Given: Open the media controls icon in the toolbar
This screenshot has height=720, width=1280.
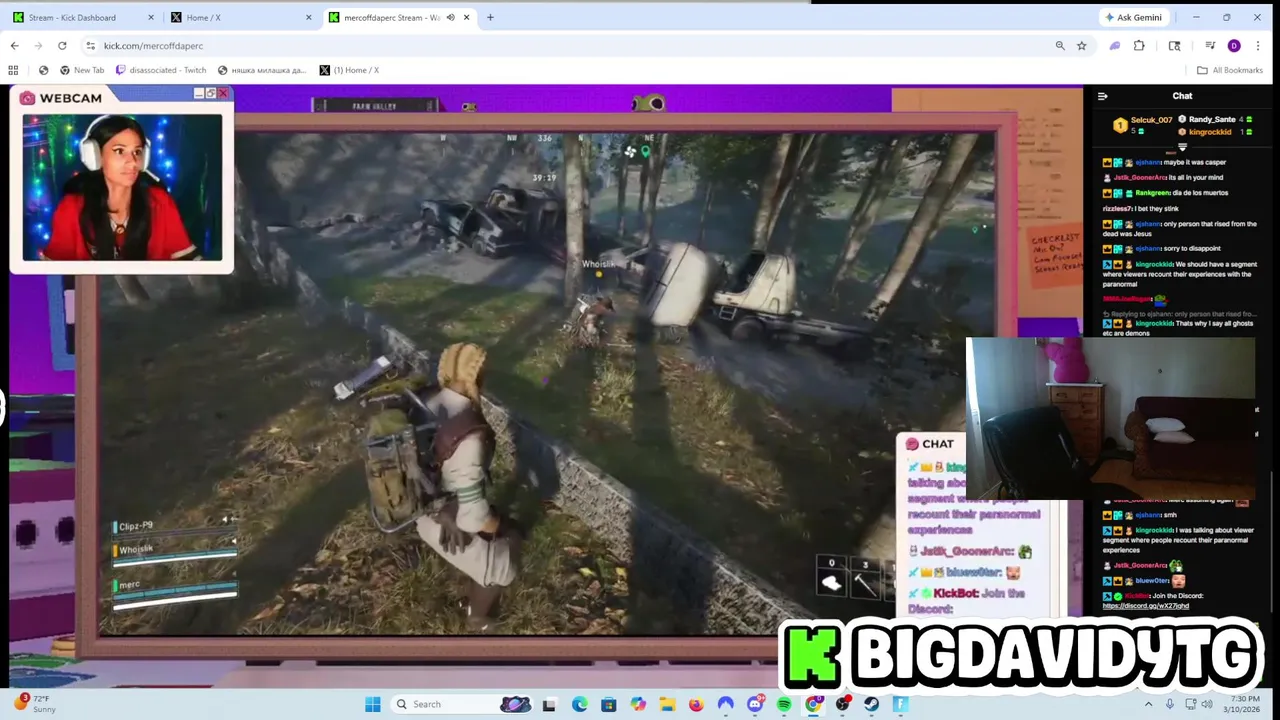Looking at the screenshot, I should [x=1210, y=45].
